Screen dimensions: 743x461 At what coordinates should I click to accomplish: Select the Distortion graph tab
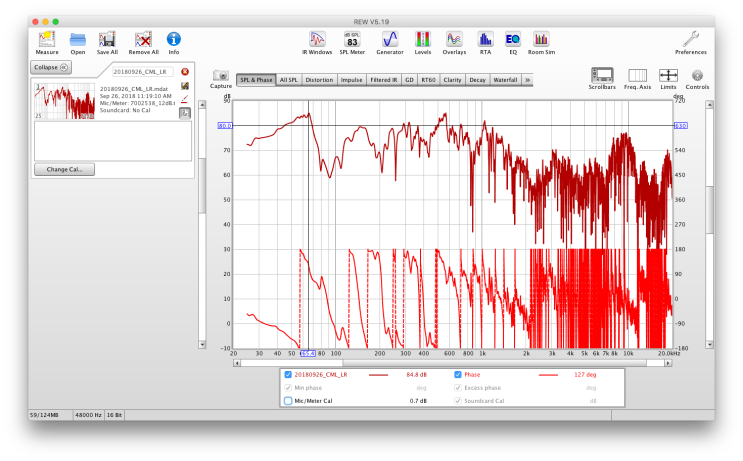(319, 79)
